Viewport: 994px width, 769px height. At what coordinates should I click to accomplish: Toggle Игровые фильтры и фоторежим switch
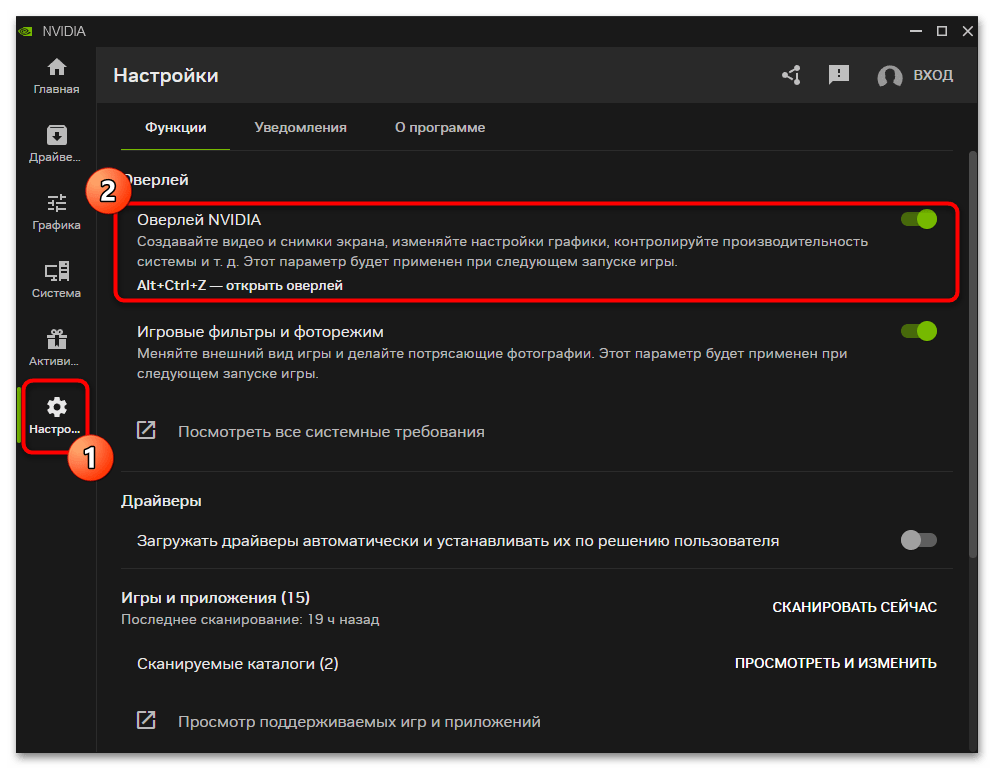(x=919, y=331)
